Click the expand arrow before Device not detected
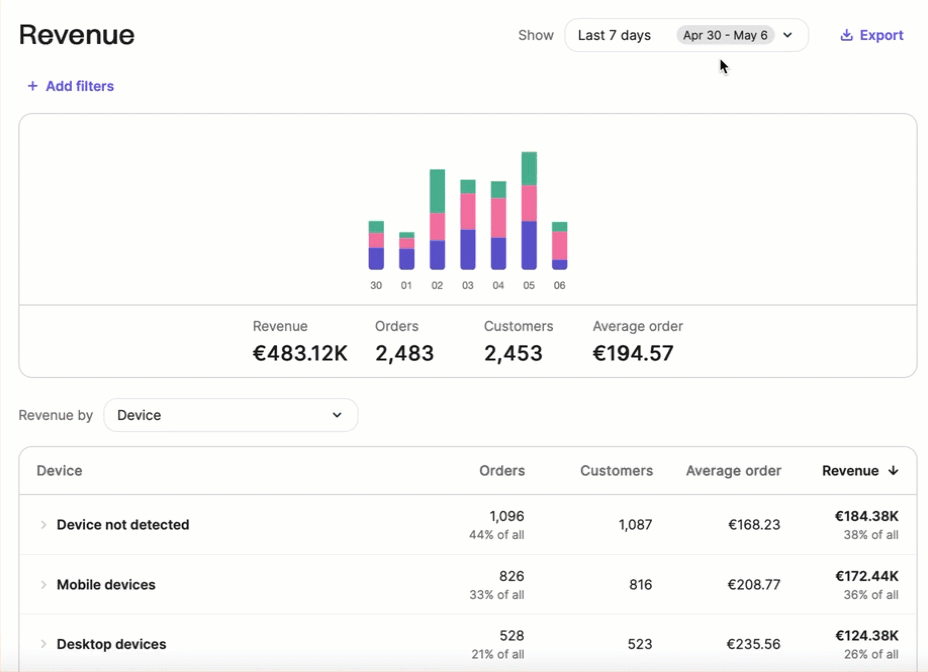Screen dimensions: 928x672 [x=43, y=525]
